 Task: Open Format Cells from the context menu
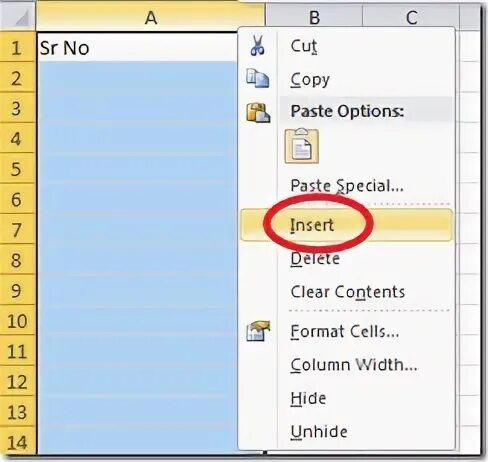coord(346,331)
